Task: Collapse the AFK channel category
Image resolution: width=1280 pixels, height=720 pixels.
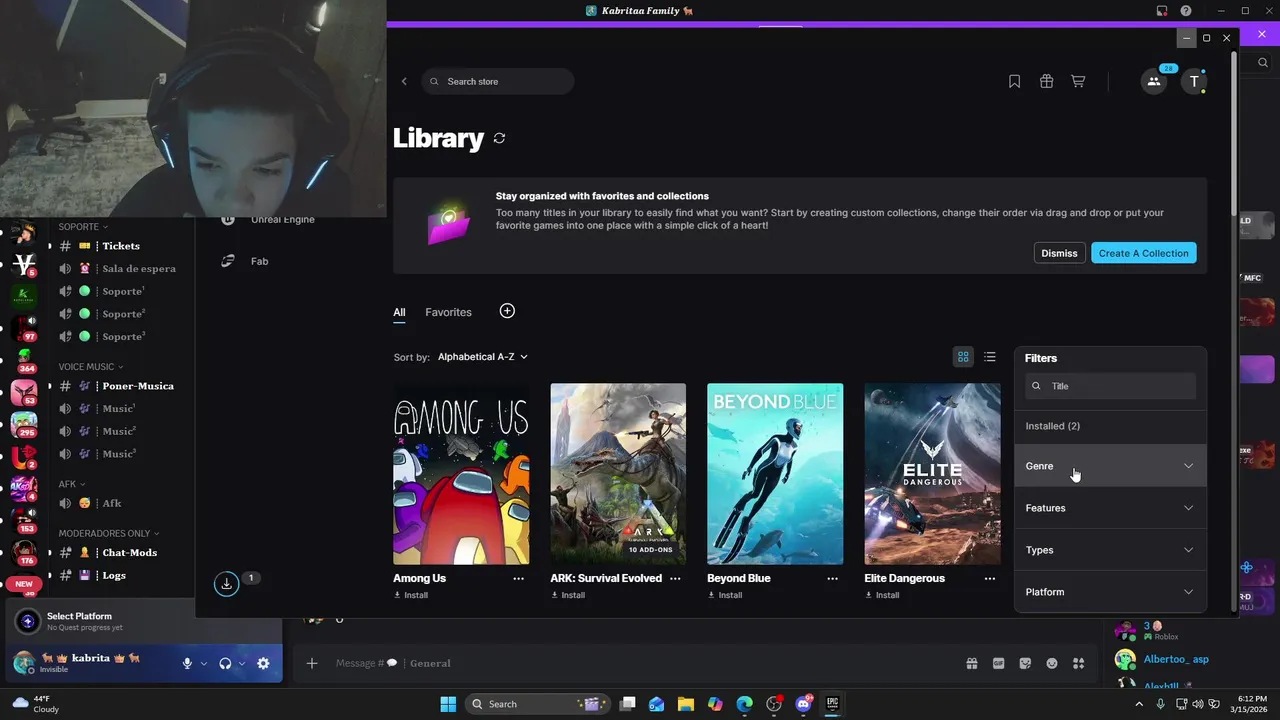Action: [x=71, y=484]
